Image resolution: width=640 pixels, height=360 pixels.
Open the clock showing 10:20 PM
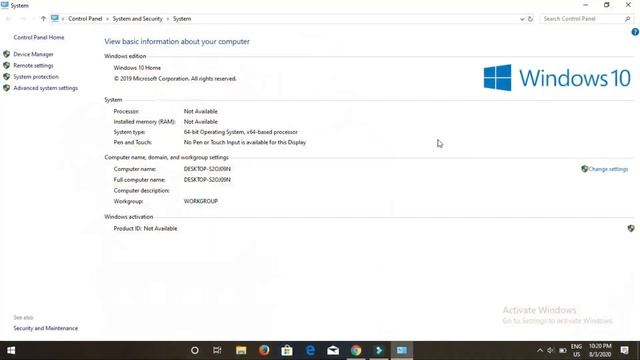(600, 350)
